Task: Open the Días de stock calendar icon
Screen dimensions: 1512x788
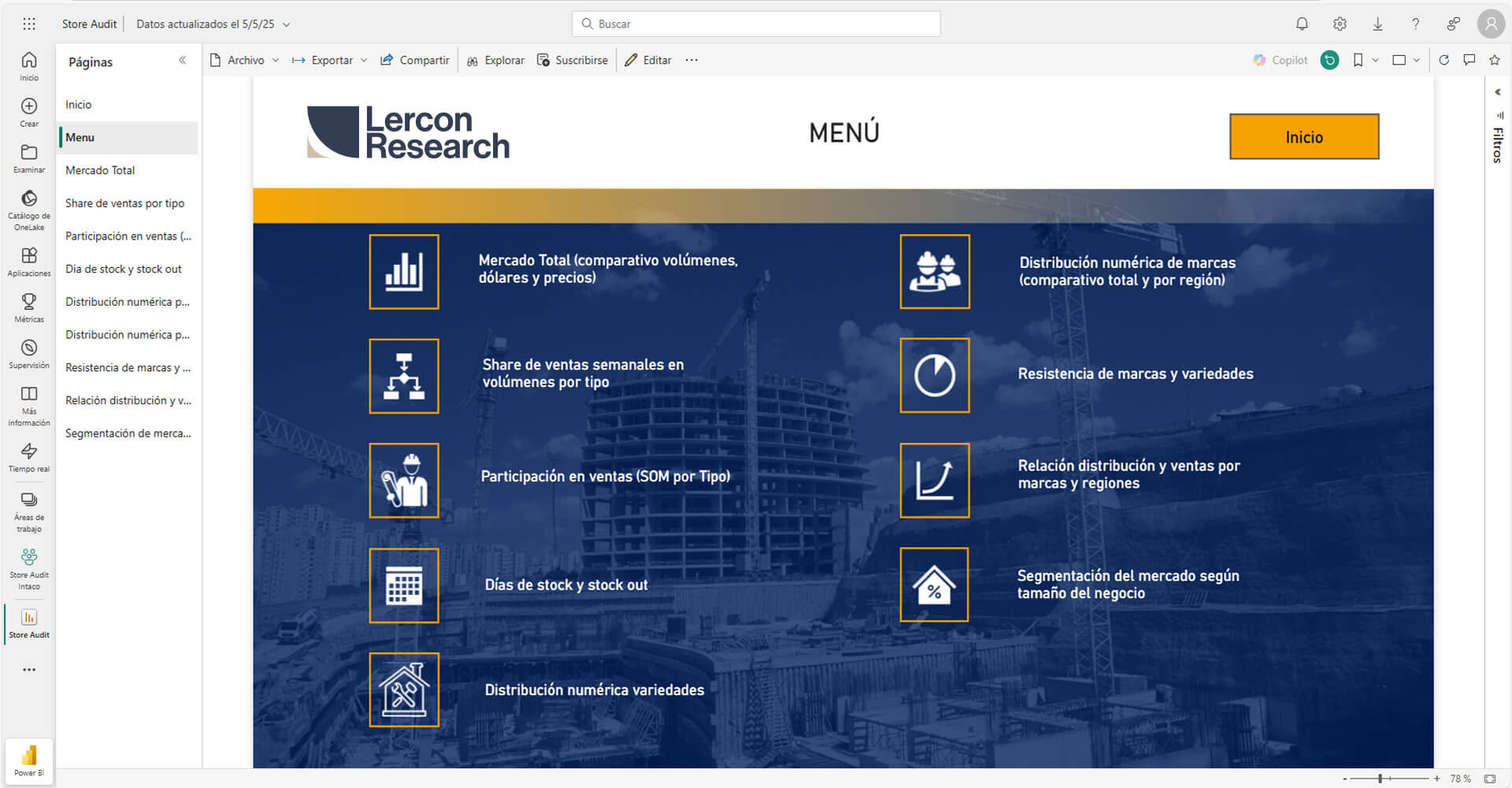Action: (x=404, y=585)
